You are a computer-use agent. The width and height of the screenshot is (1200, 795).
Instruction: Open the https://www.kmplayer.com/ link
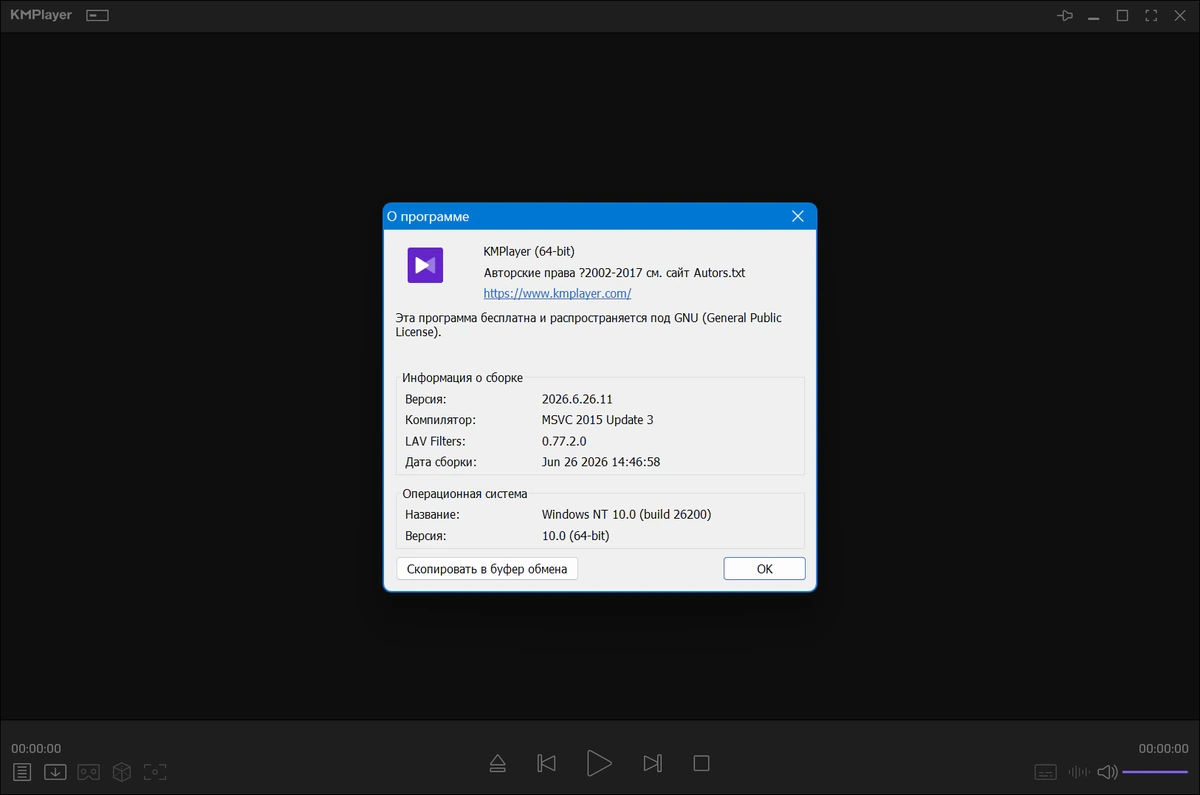pos(557,294)
